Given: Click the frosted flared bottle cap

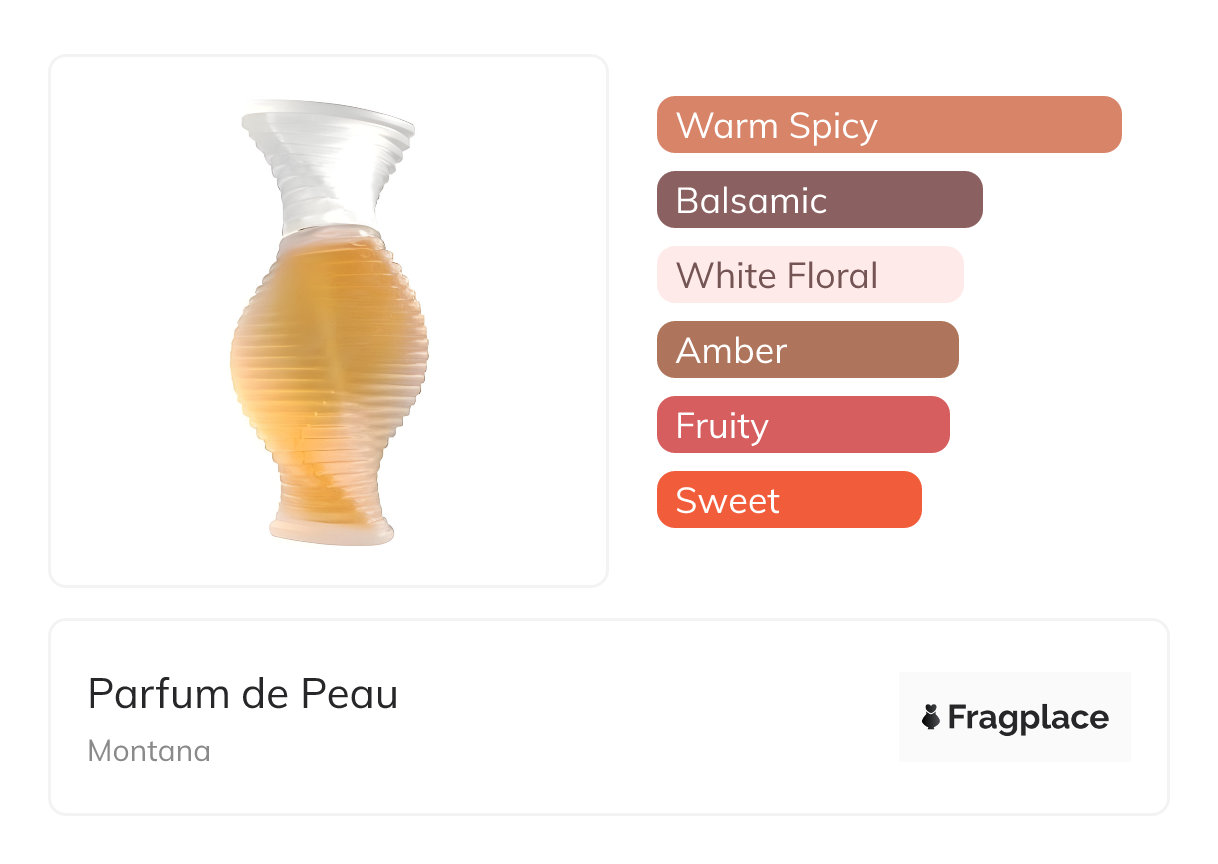Looking at the screenshot, I should [328, 118].
